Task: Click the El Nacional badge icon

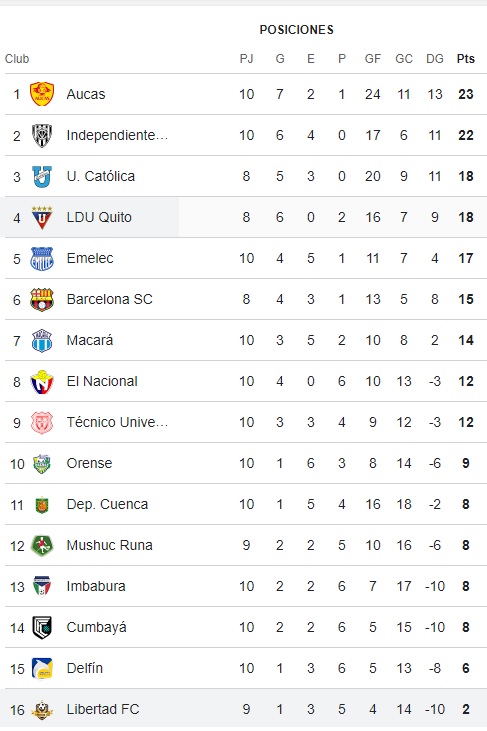Action: [x=42, y=381]
